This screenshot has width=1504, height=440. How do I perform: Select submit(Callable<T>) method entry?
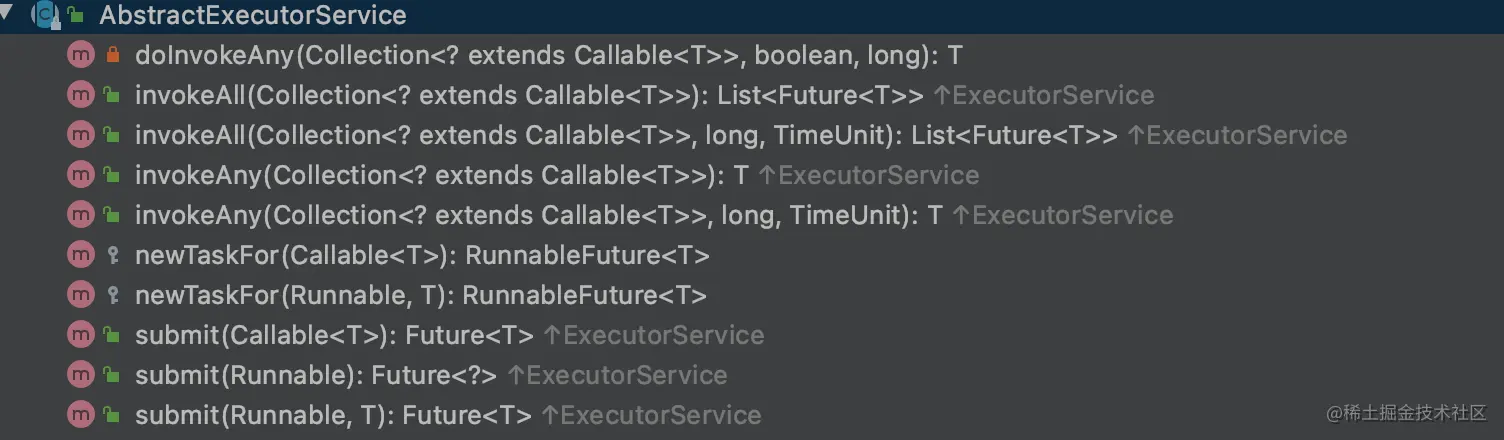(334, 335)
